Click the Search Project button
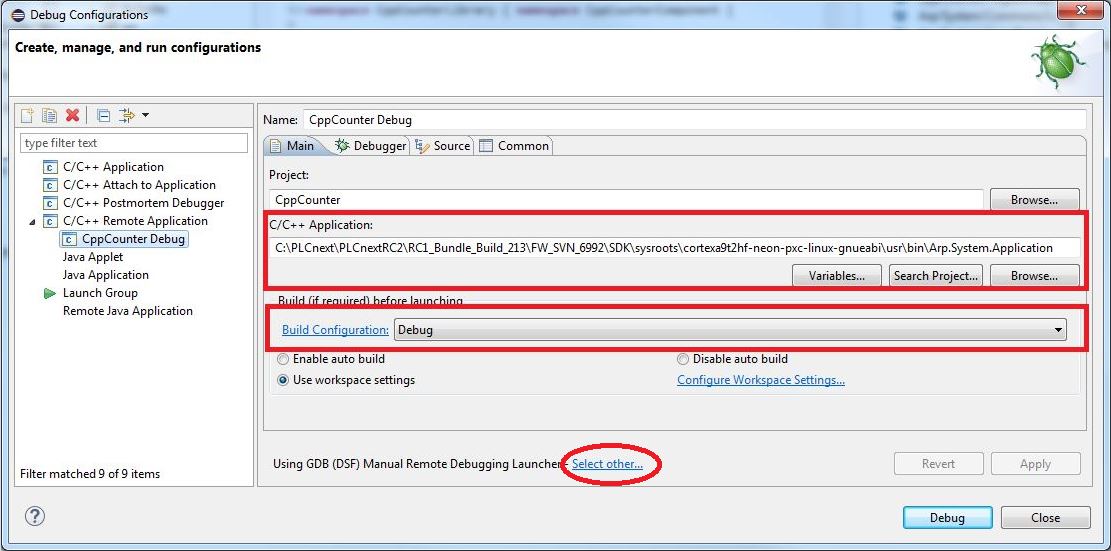Screen dimensions: 1111x551 tap(936, 276)
